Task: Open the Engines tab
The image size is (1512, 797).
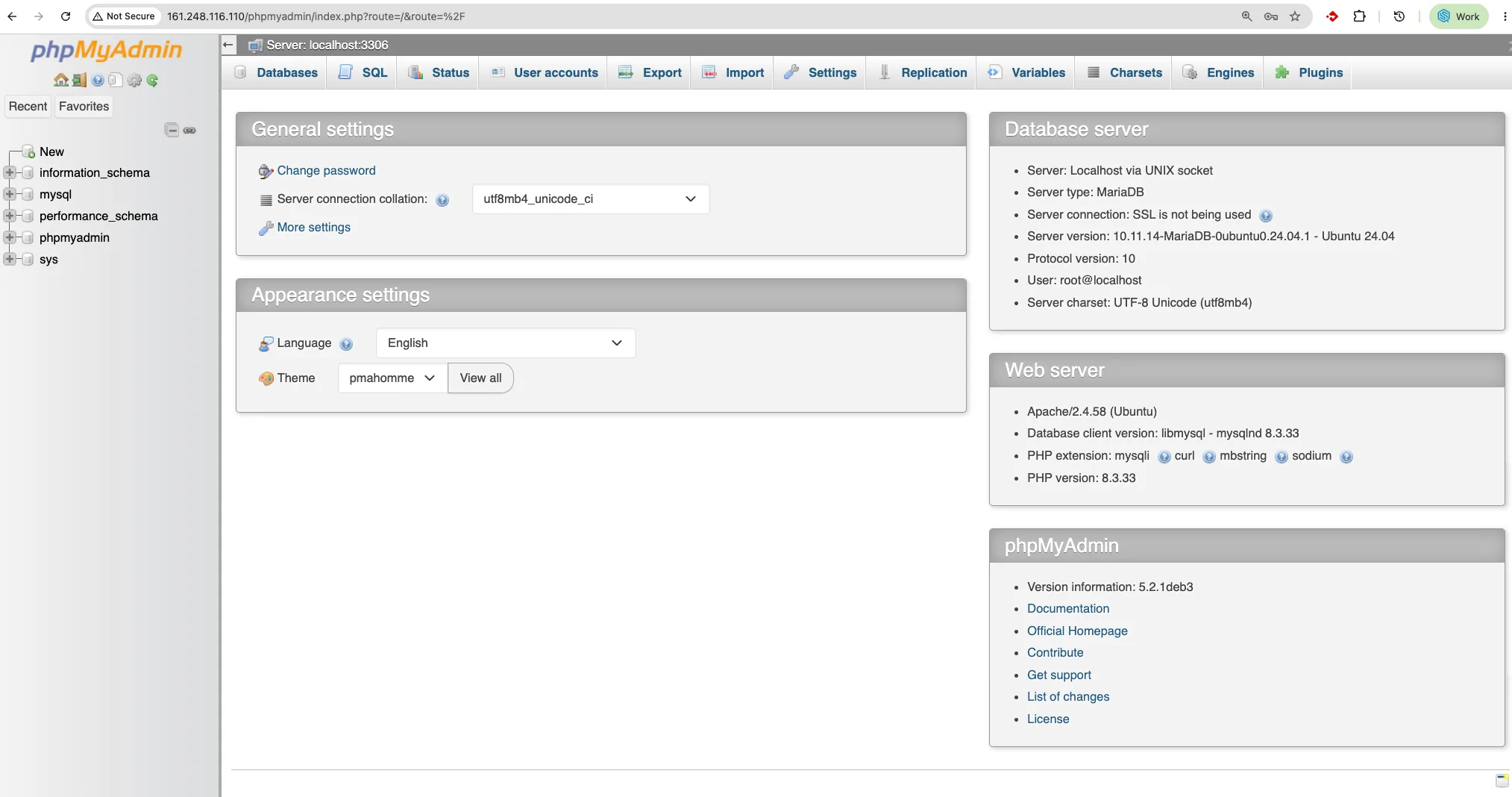Action: pos(1219,72)
